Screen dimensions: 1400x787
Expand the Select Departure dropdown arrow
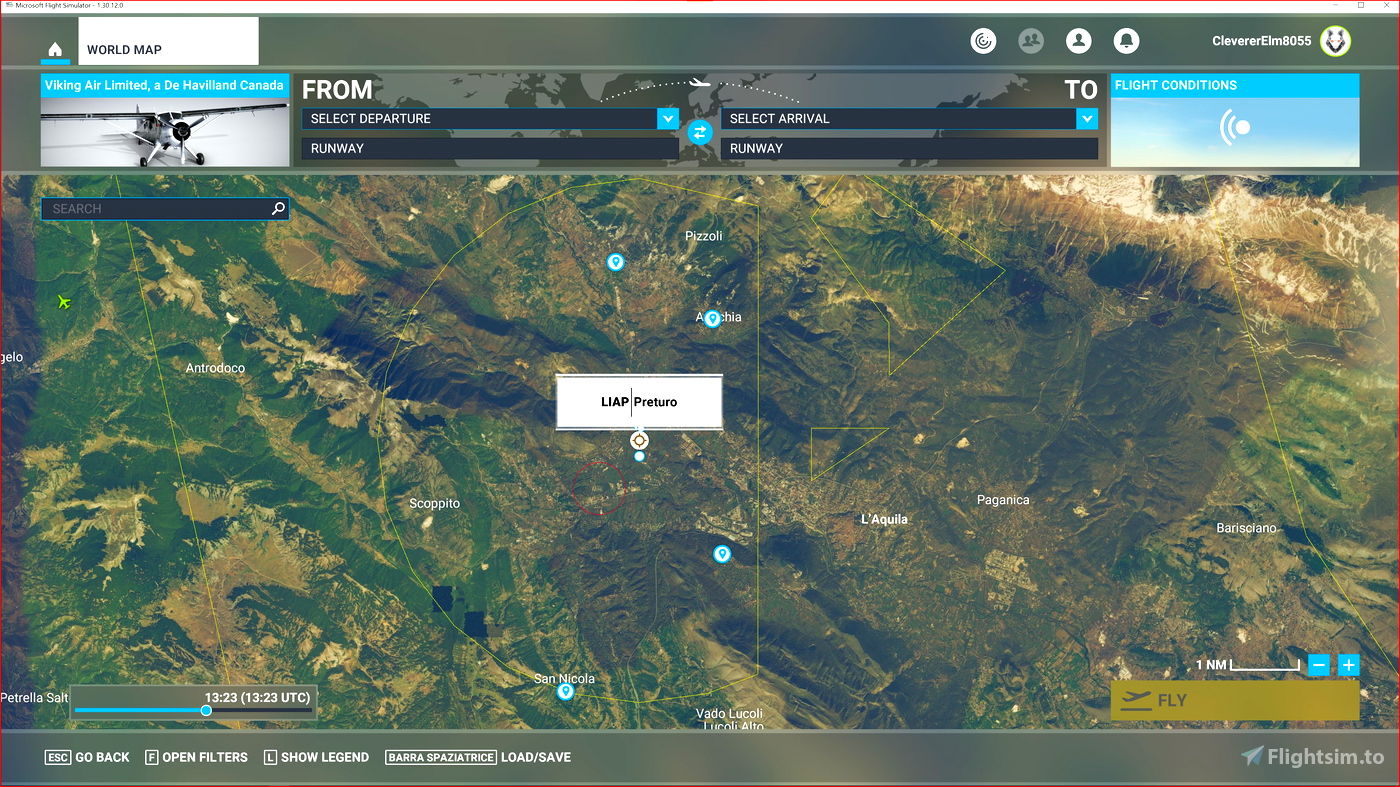(668, 119)
